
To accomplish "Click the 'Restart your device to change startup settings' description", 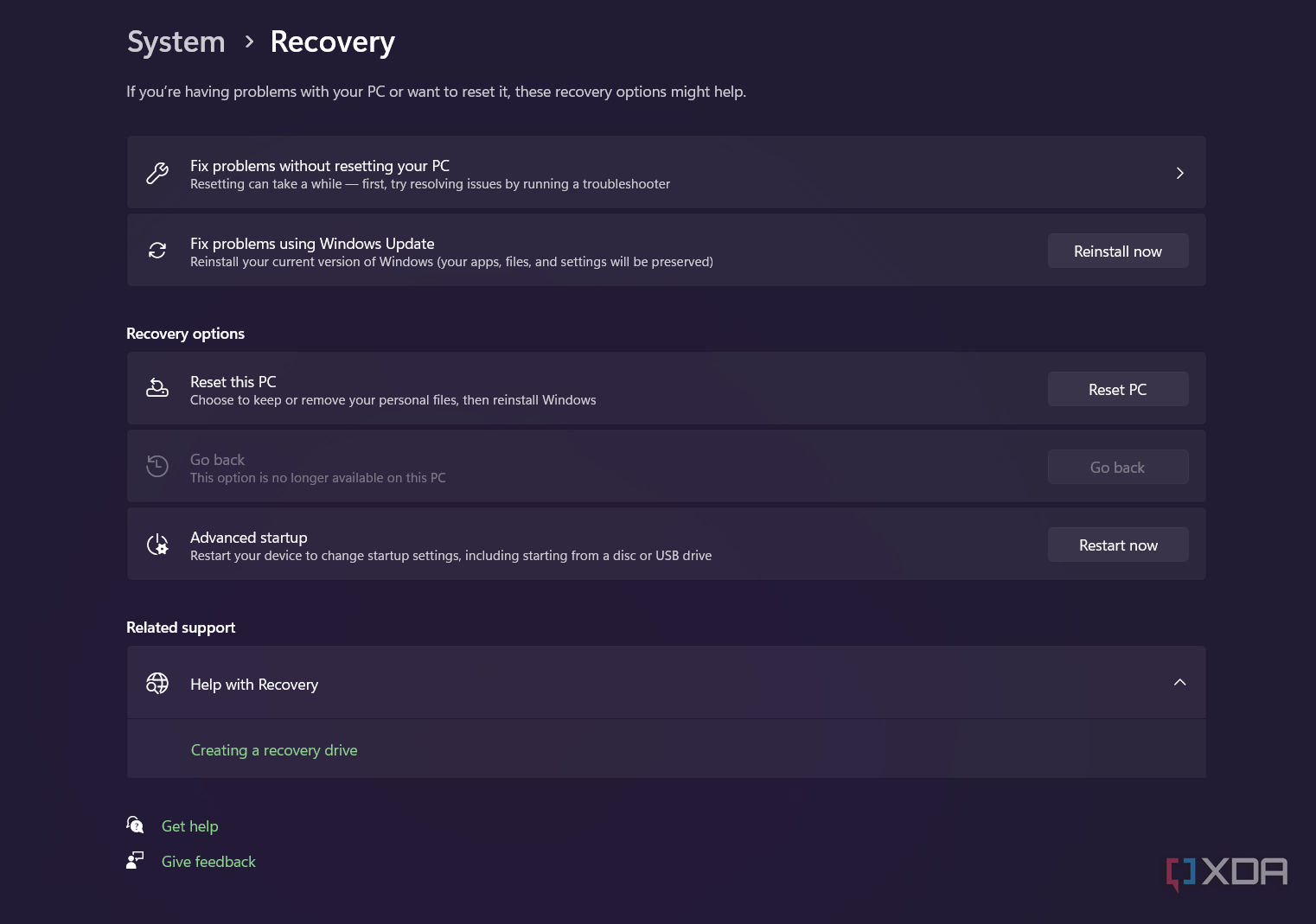I will tap(451, 556).
